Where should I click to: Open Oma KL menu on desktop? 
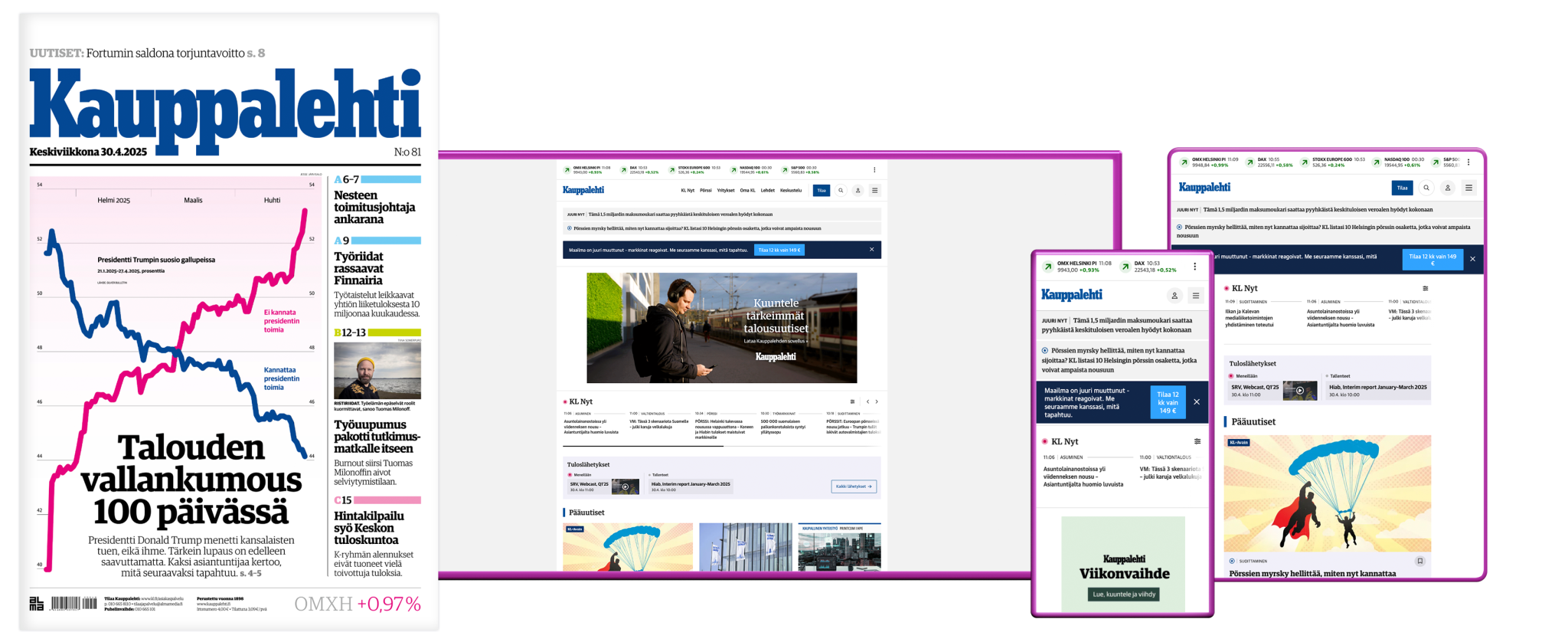pyautogui.click(x=747, y=191)
